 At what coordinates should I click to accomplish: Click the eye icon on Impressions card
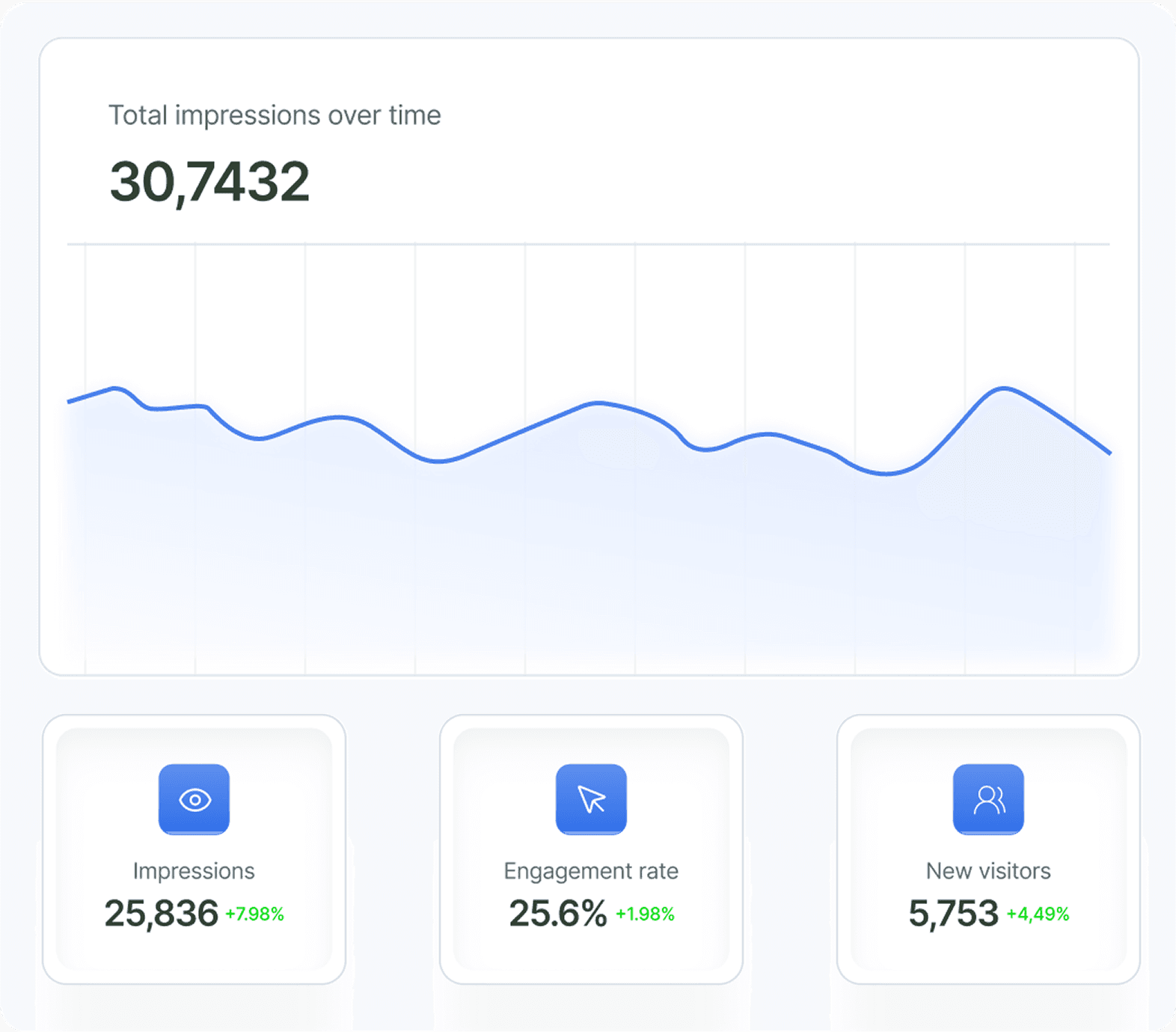(195, 799)
